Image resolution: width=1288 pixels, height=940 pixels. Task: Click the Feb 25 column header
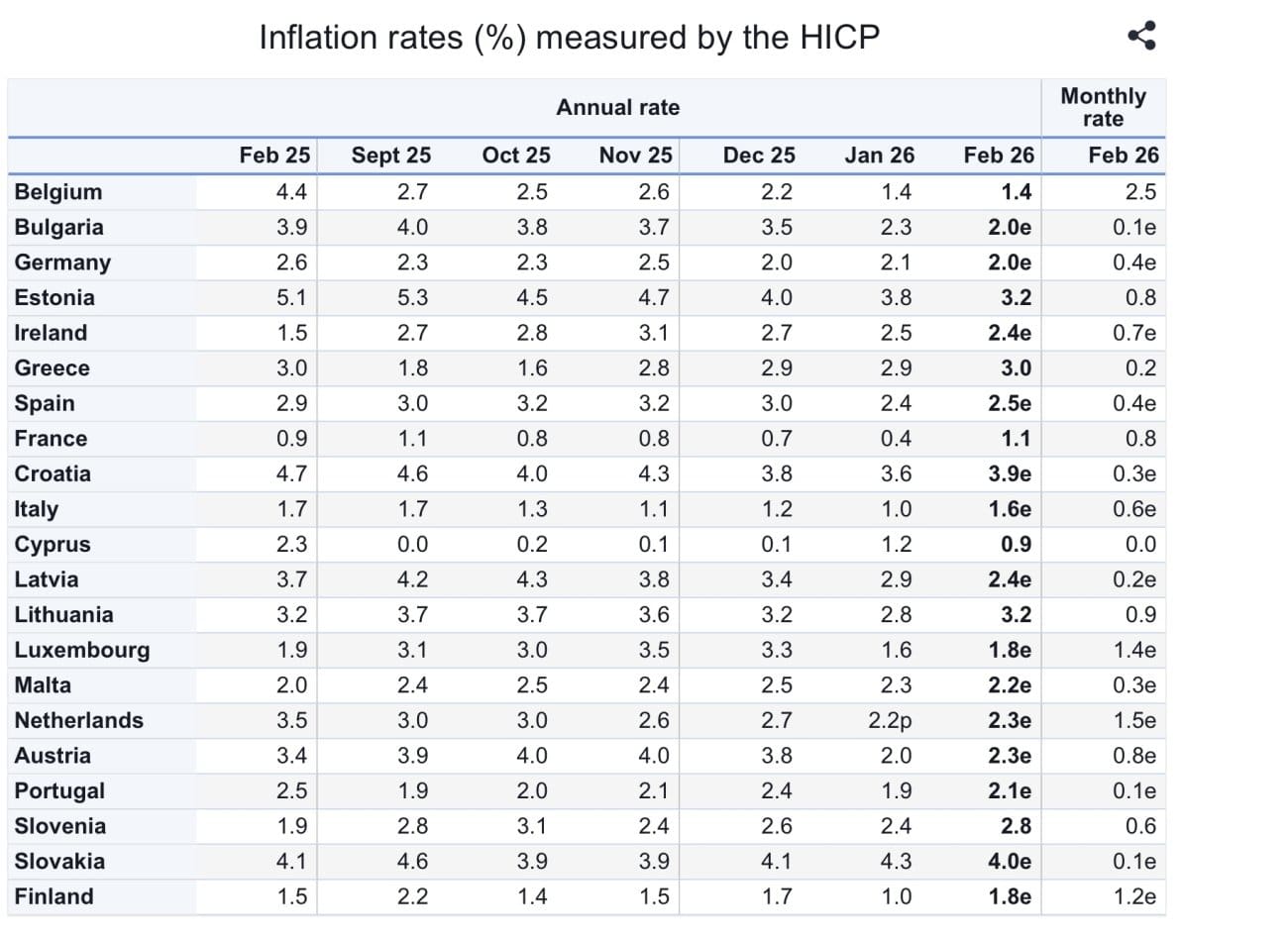(x=274, y=155)
